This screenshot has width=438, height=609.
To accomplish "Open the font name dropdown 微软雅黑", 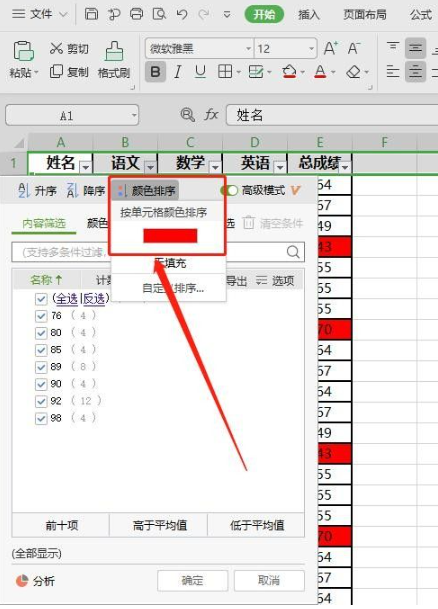I will [x=248, y=49].
